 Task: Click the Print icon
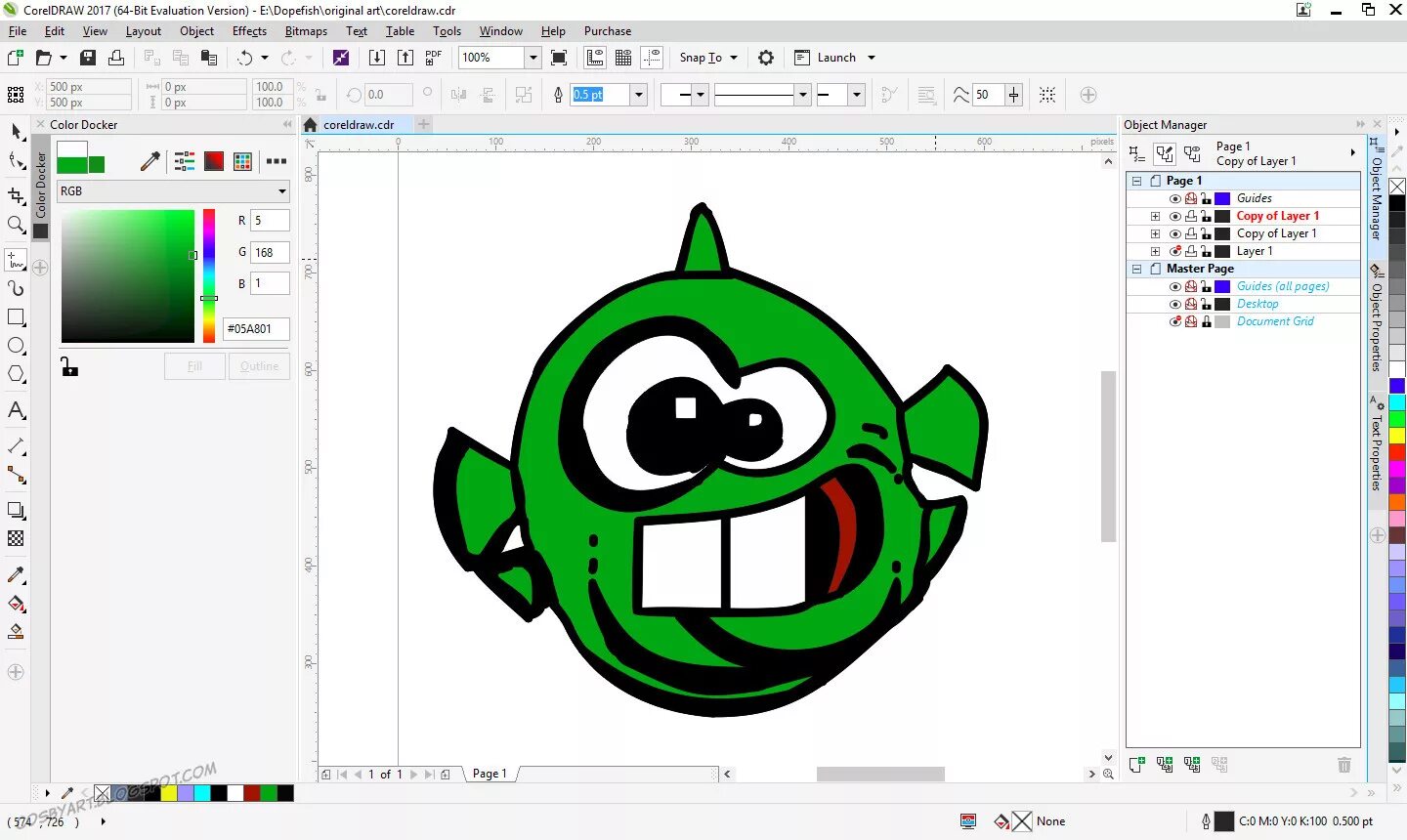tap(116, 58)
